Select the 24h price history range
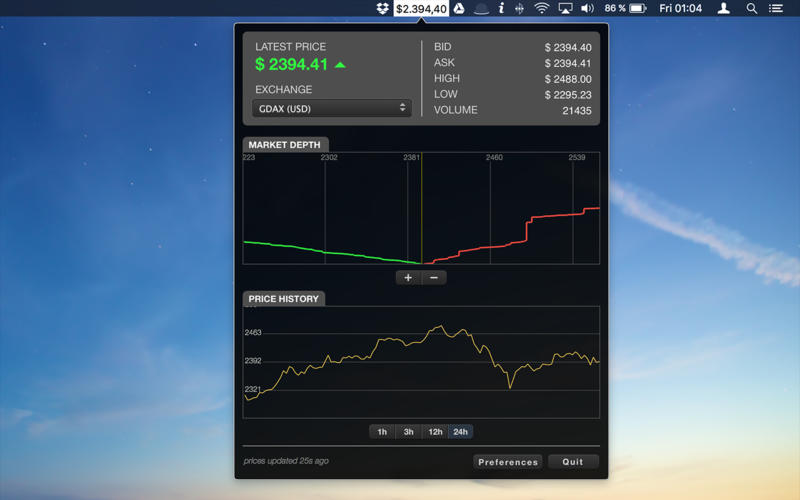The height and width of the screenshot is (500, 800). pyautogui.click(x=460, y=432)
